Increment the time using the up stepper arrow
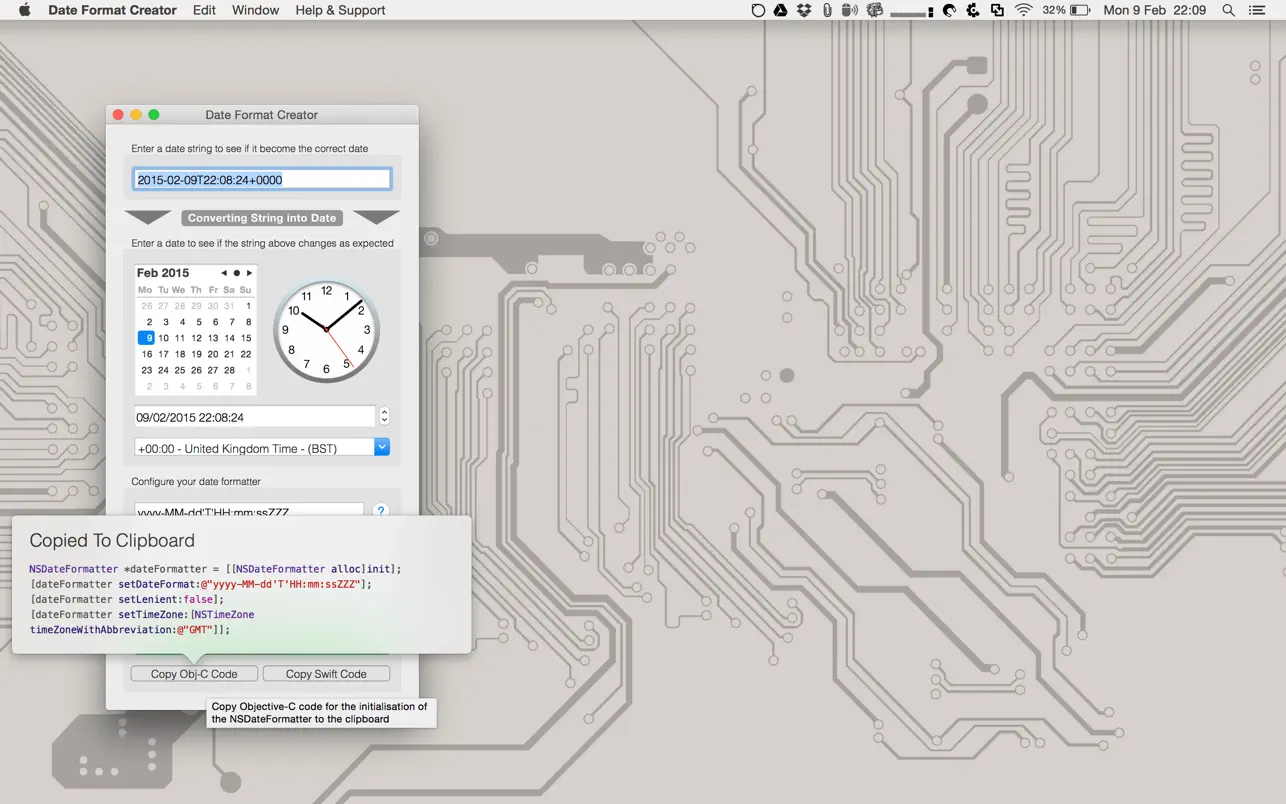Screen dimensions: 1286x804 tap(384, 411)
